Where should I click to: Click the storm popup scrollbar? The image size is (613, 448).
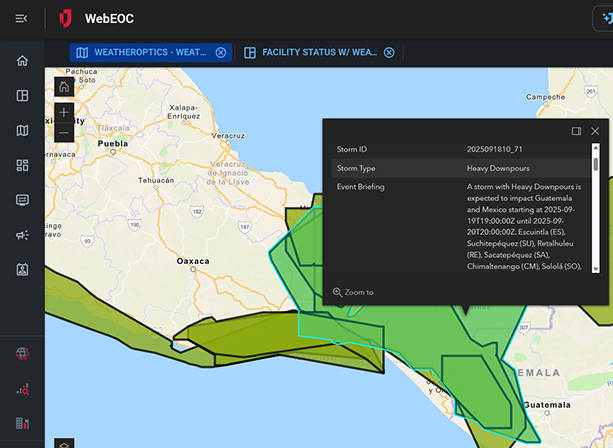596,165
